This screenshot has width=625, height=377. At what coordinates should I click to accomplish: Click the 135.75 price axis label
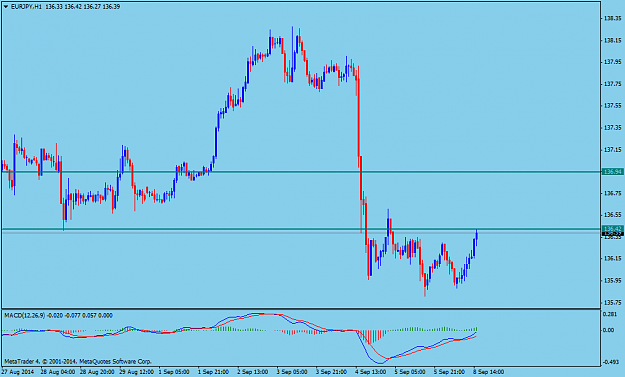(x=613, y=302)
